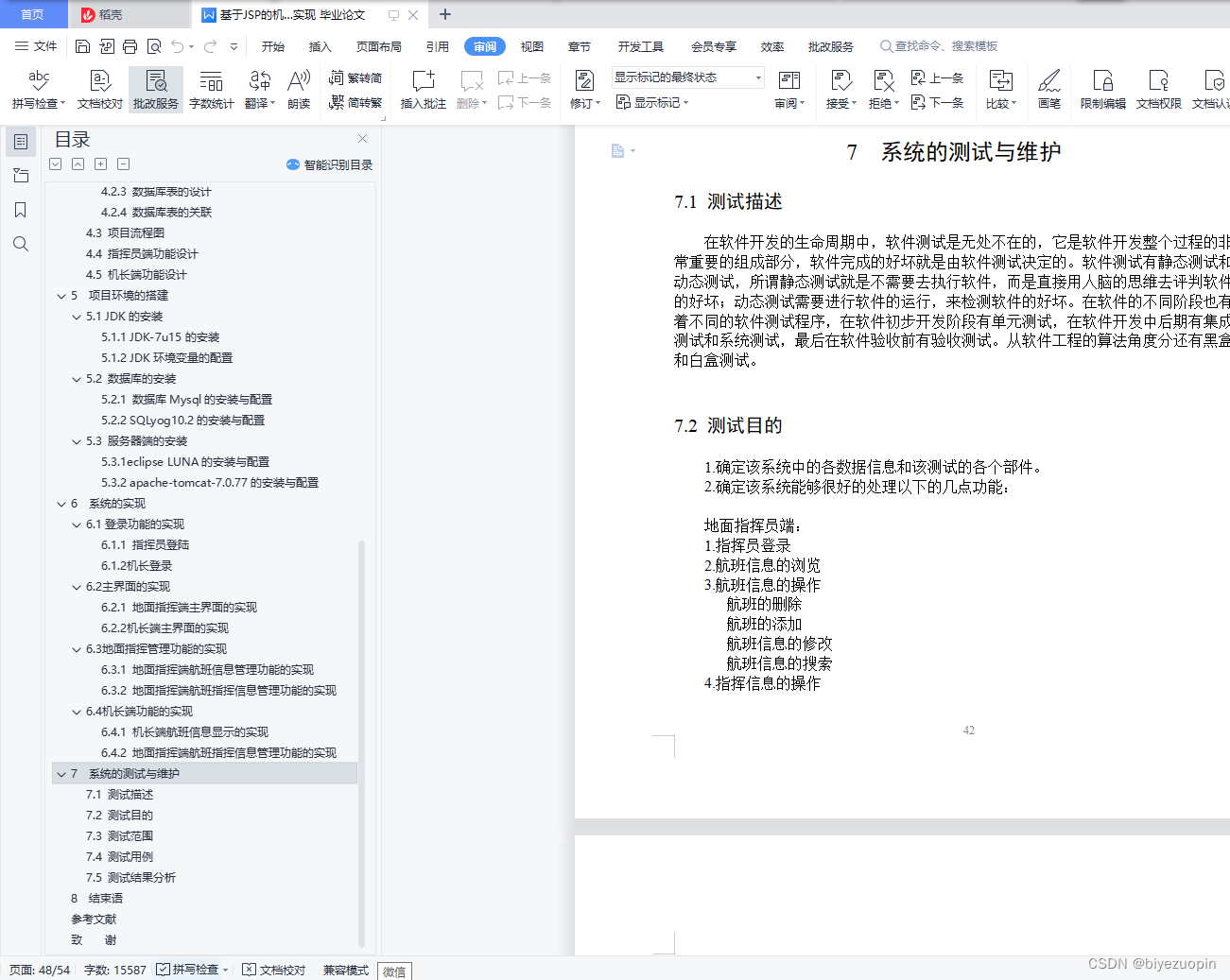Close the 目录 navigation panel

pos(362,138)
